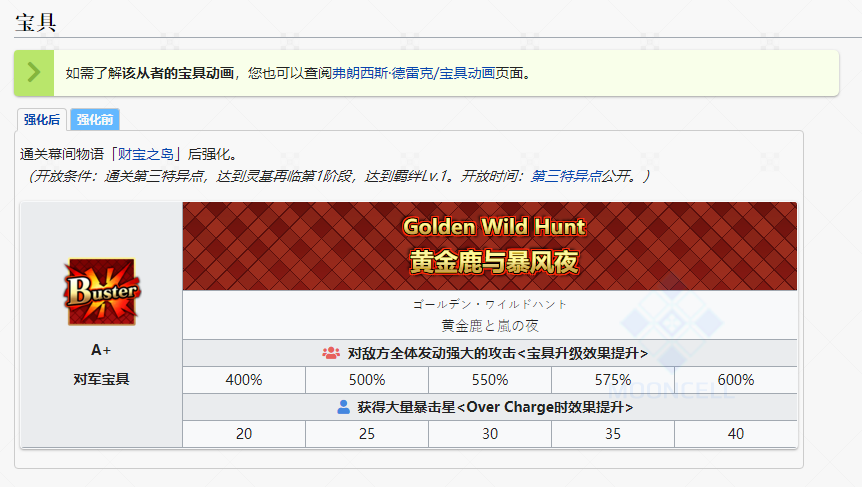Click the blue person icon for critical stars
The image size is (862, 487).
tap(344, 407)
